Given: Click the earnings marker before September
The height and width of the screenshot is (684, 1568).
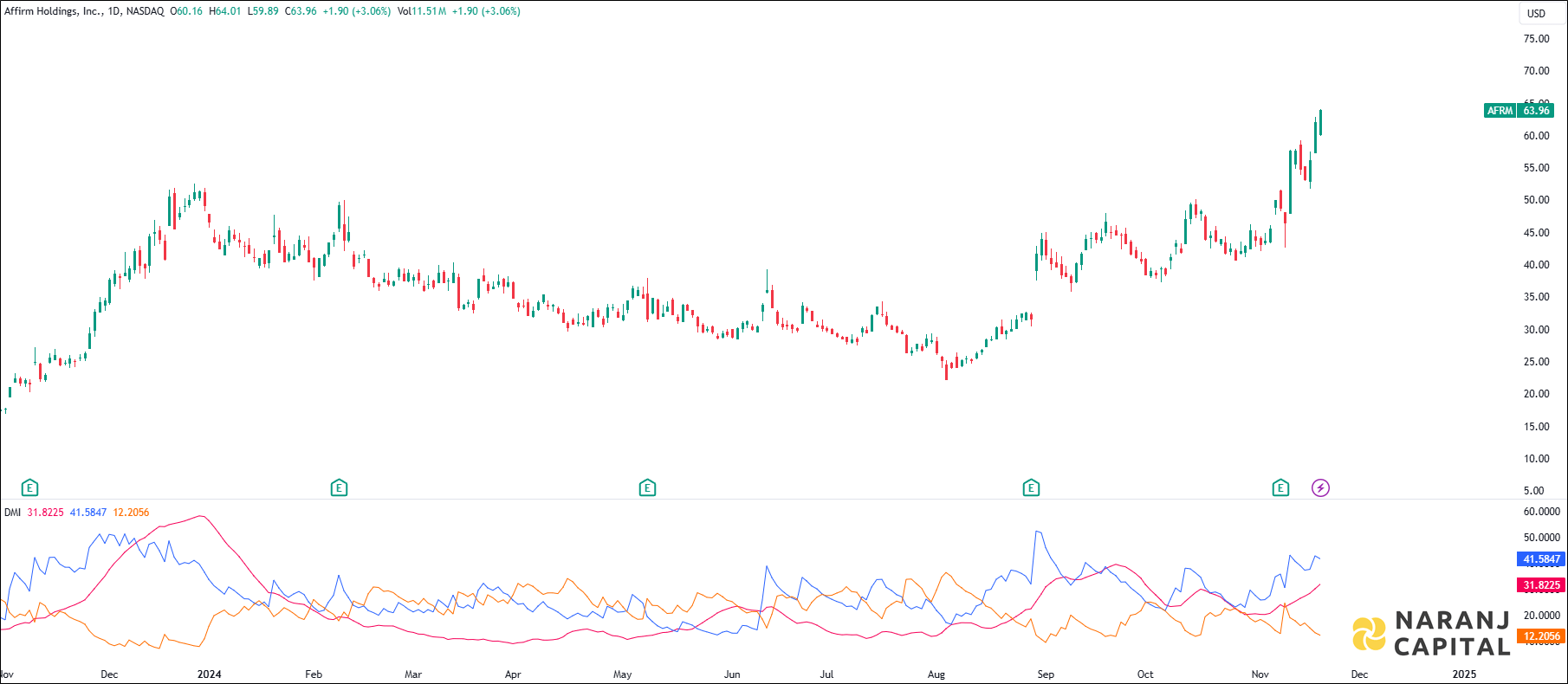Looking at the screenshot, I should pos(1031,487).
